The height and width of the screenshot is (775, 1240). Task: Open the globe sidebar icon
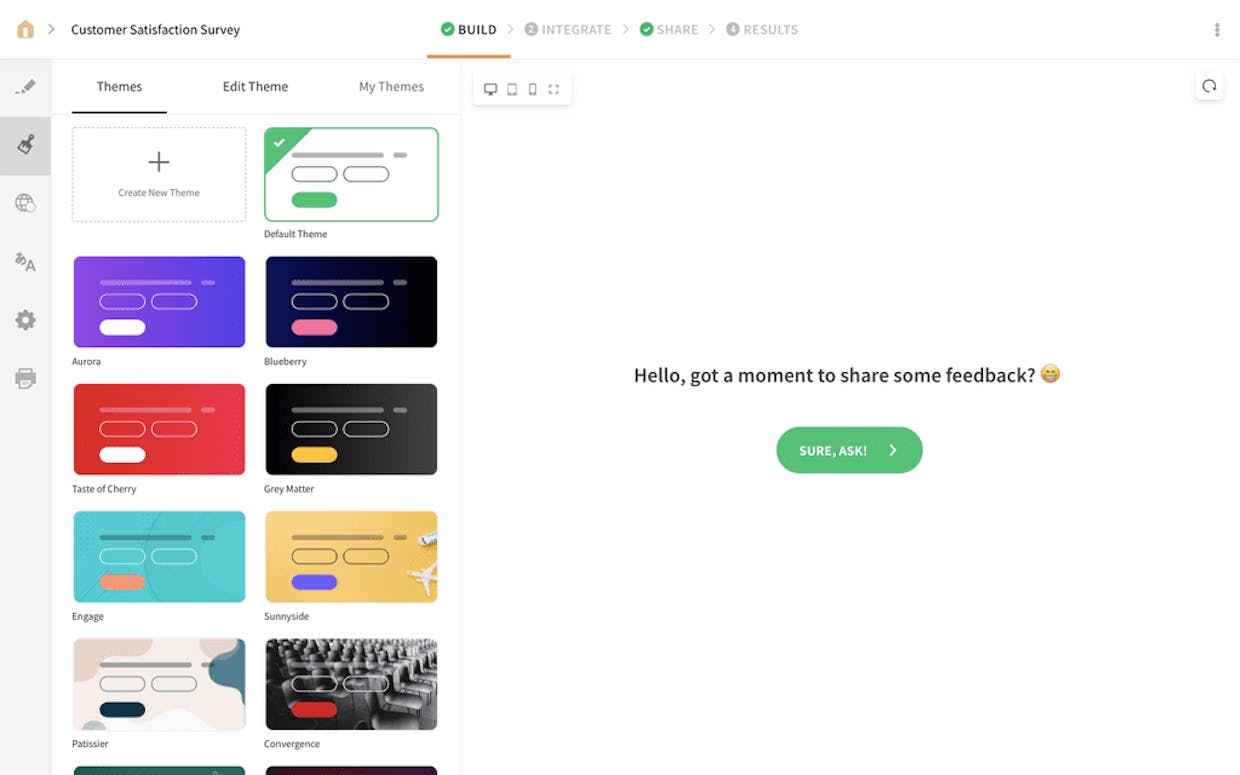point(25,203)
